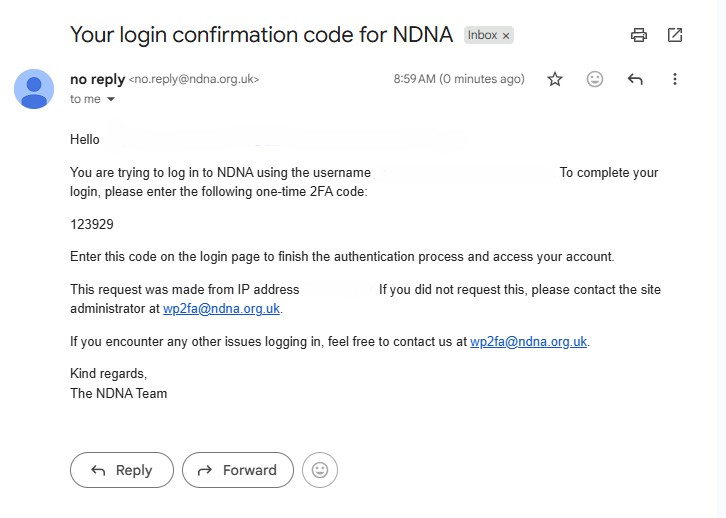This screenshot has width=726, height=518.
Task: Click the email subject line heading
Action: coord(262,34)
